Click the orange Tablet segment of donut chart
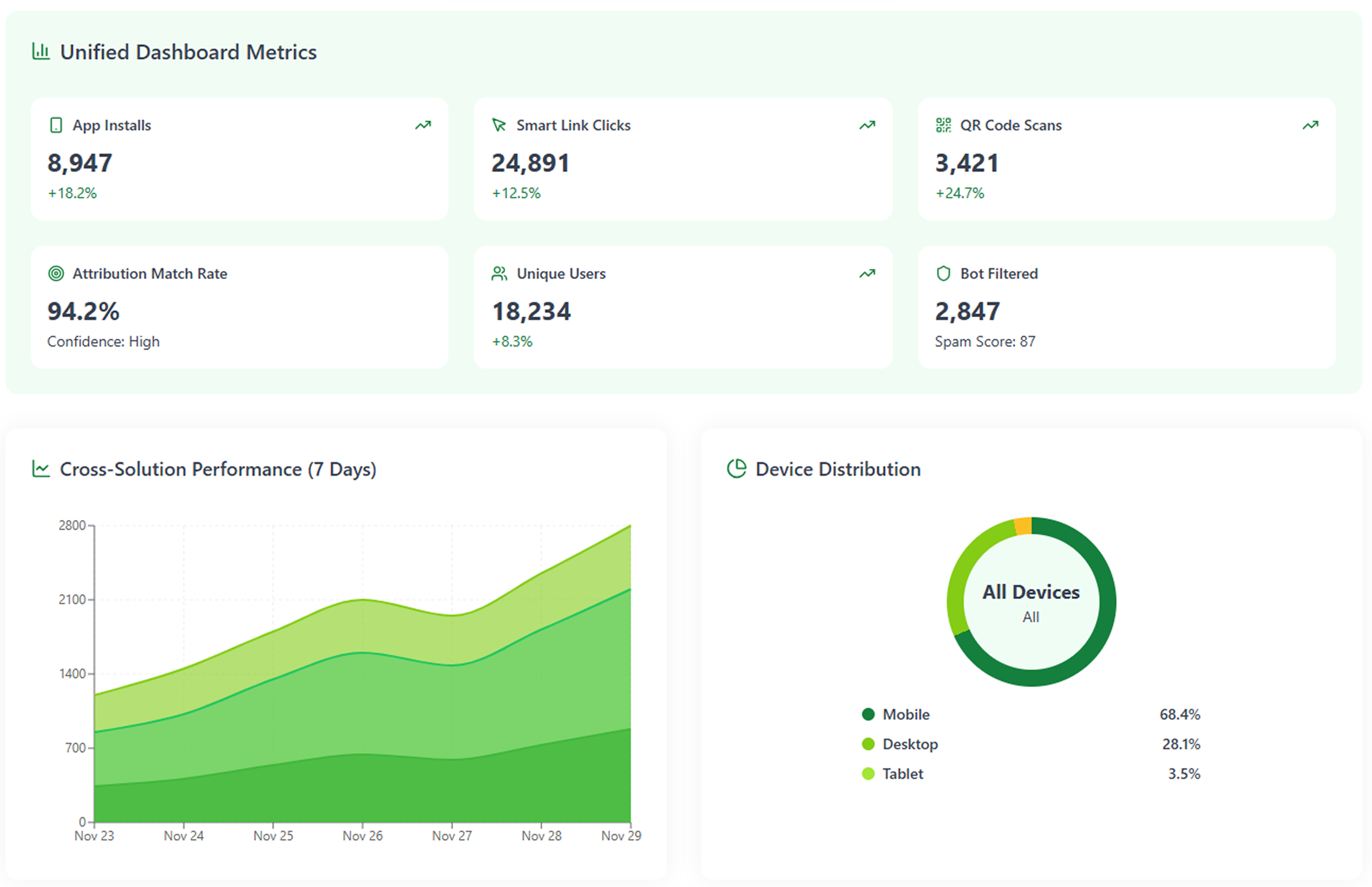1372x887 pixels. point(1023,526)
